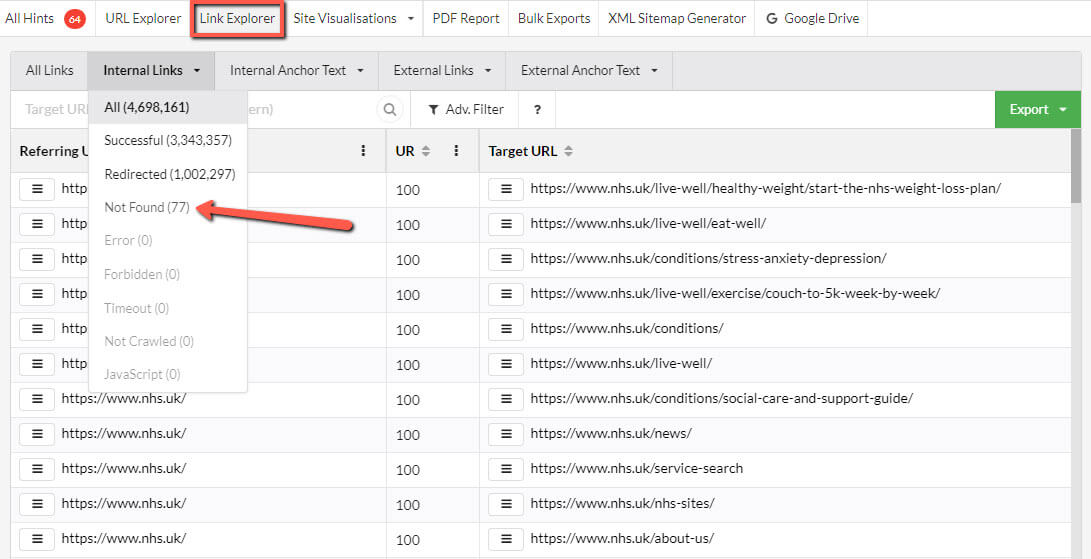Click the https://www.nhs.uk/service-search target URL
The height and width of the screenshot is (559, 1091).
[637, 469]
